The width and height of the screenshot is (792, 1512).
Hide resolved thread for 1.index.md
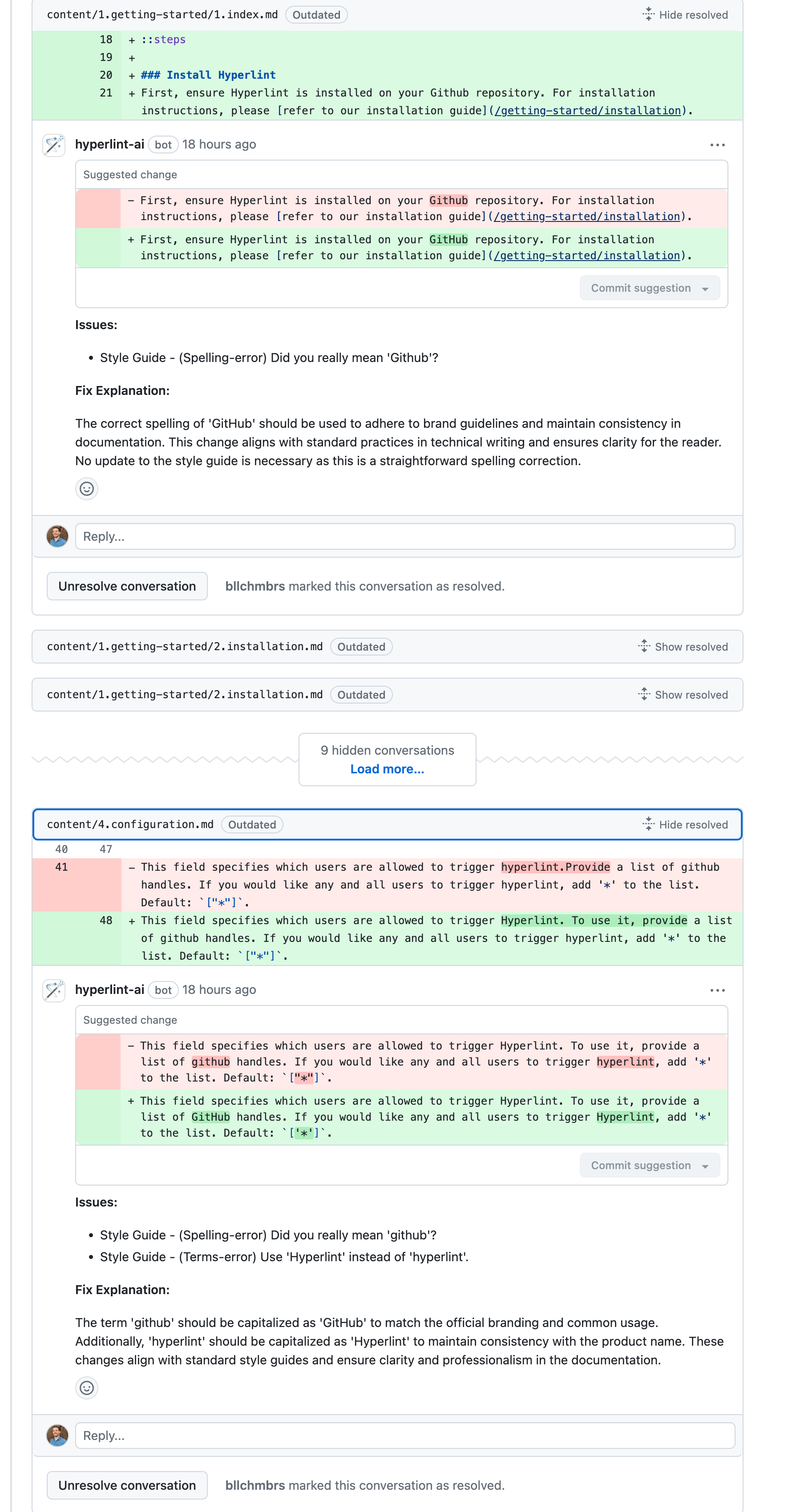coord(685,15)
